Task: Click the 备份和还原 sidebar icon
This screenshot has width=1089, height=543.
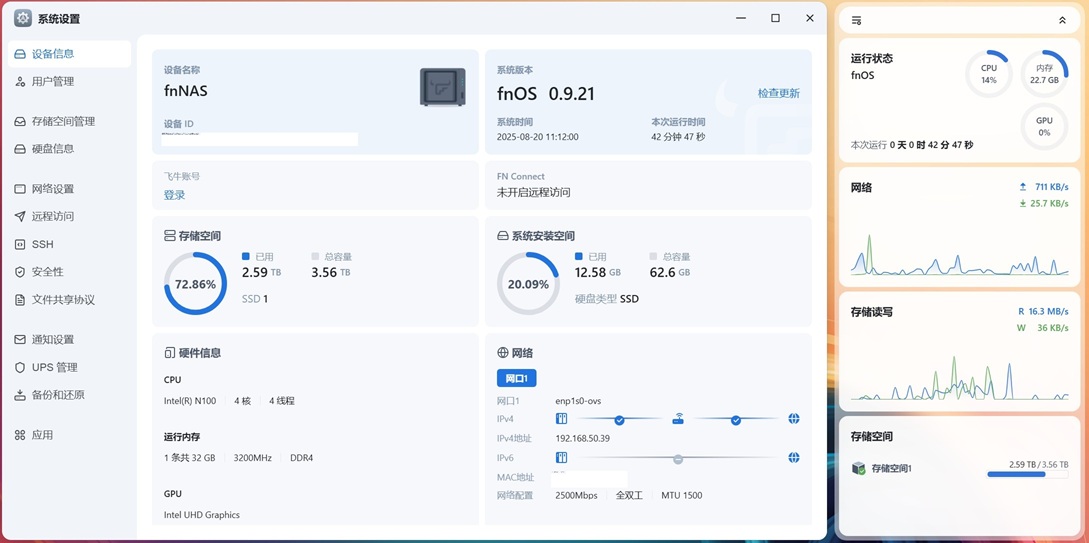Action: coord(19,395)
